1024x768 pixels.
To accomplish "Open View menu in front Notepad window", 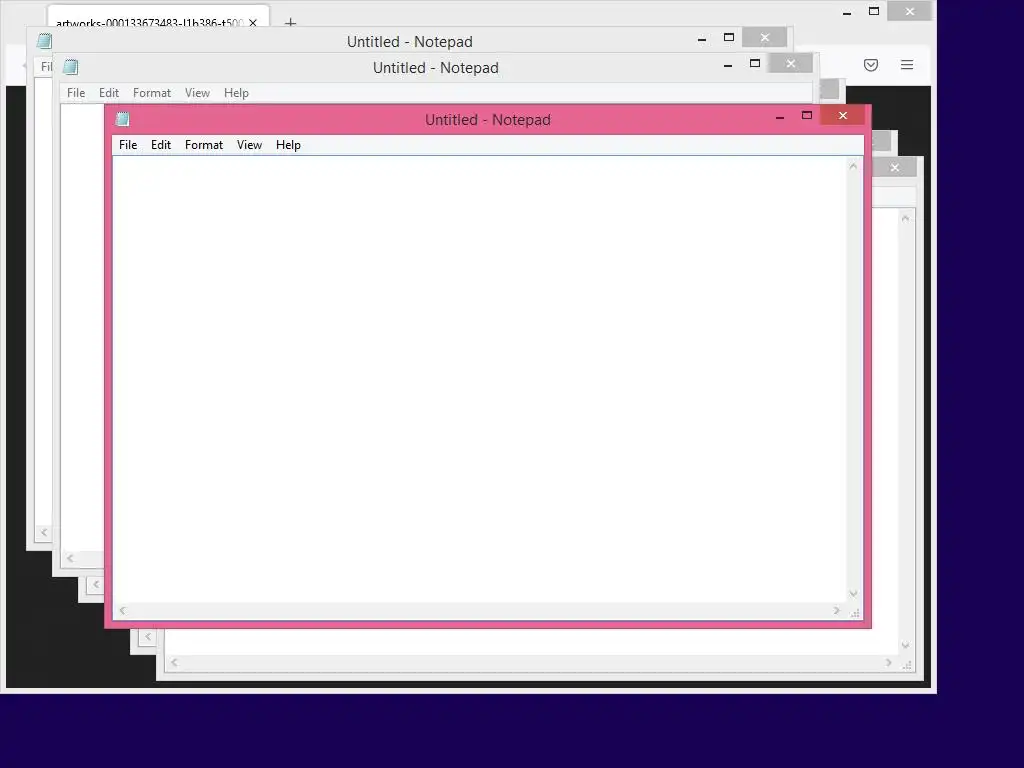I will tap(249, 145).
